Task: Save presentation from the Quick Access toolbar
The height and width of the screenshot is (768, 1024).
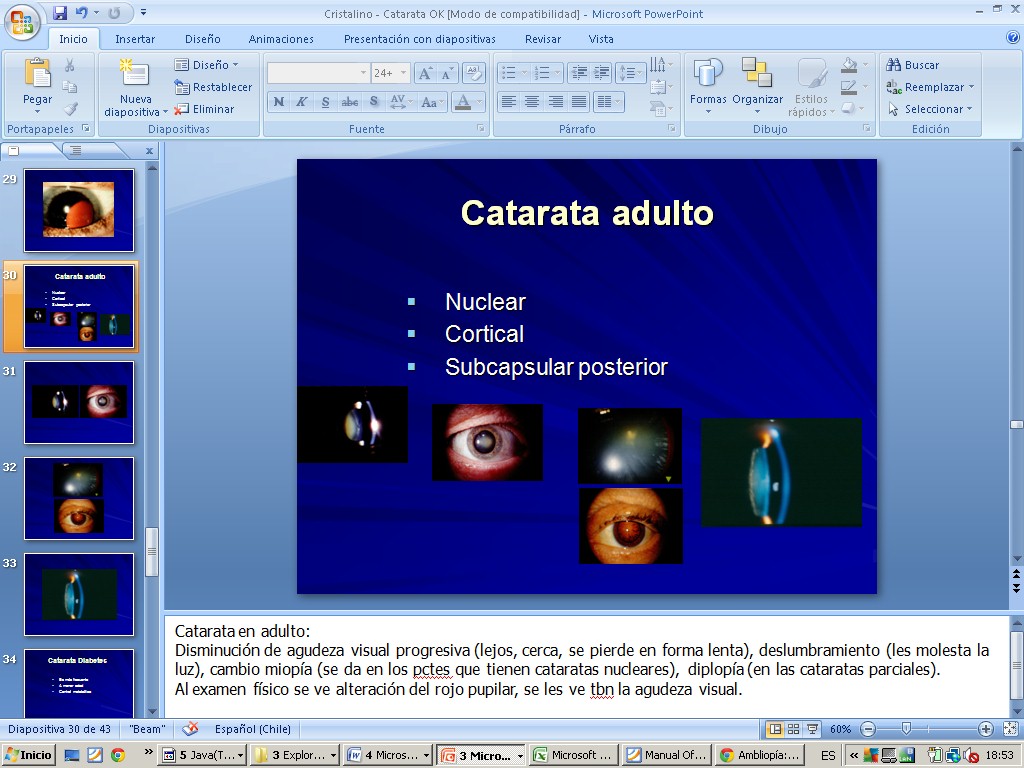Action: pyautogui.click(x=60, y=13)
